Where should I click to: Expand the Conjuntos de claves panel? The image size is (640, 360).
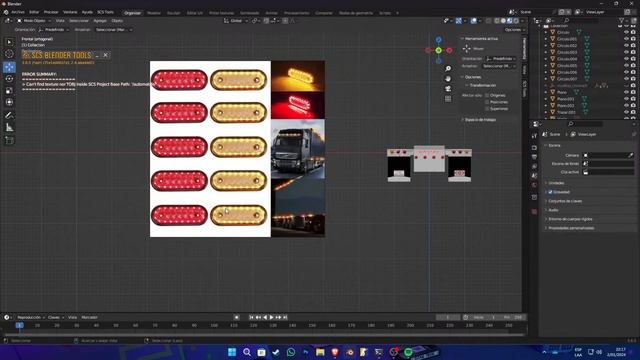point(565,201)
